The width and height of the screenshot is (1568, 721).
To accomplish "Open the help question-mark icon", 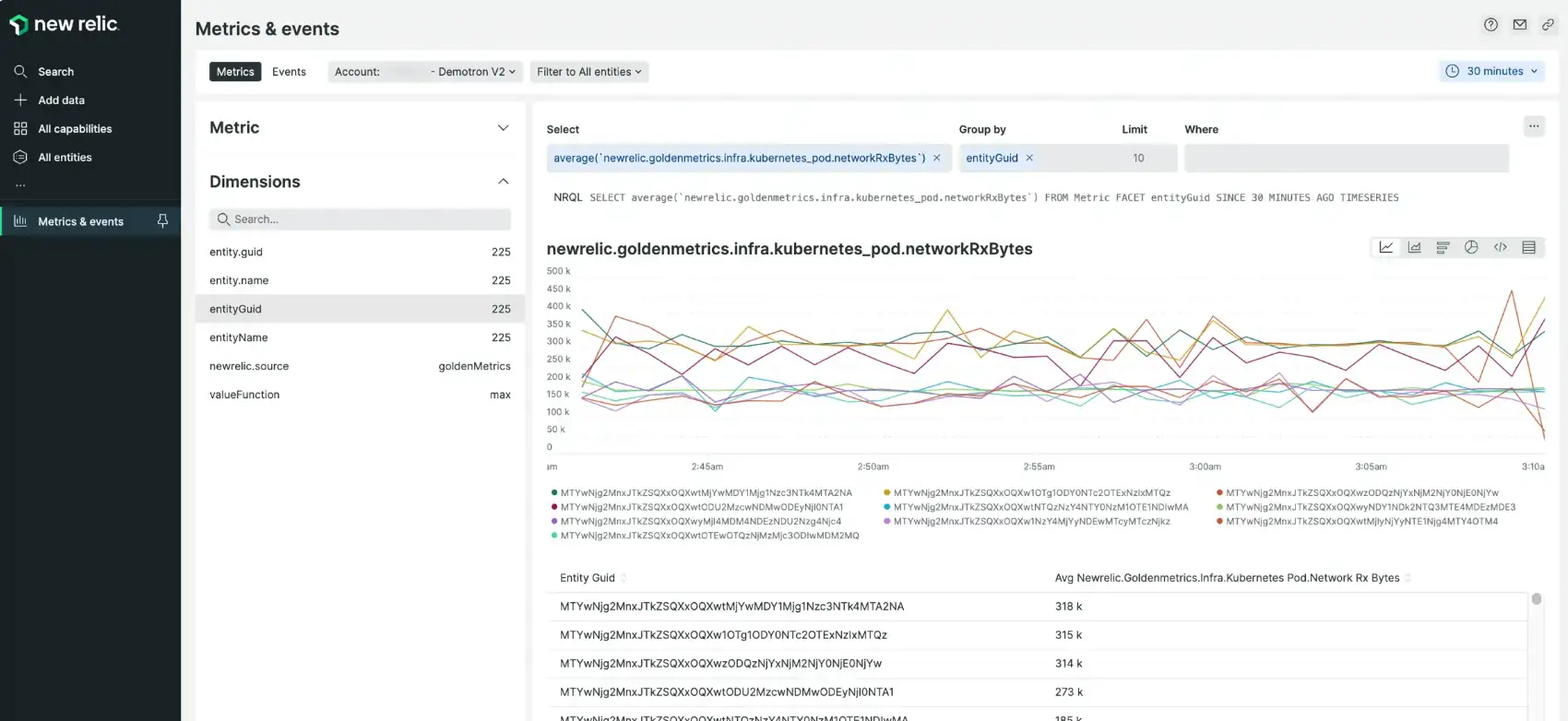I will [x=1491, y=25].
